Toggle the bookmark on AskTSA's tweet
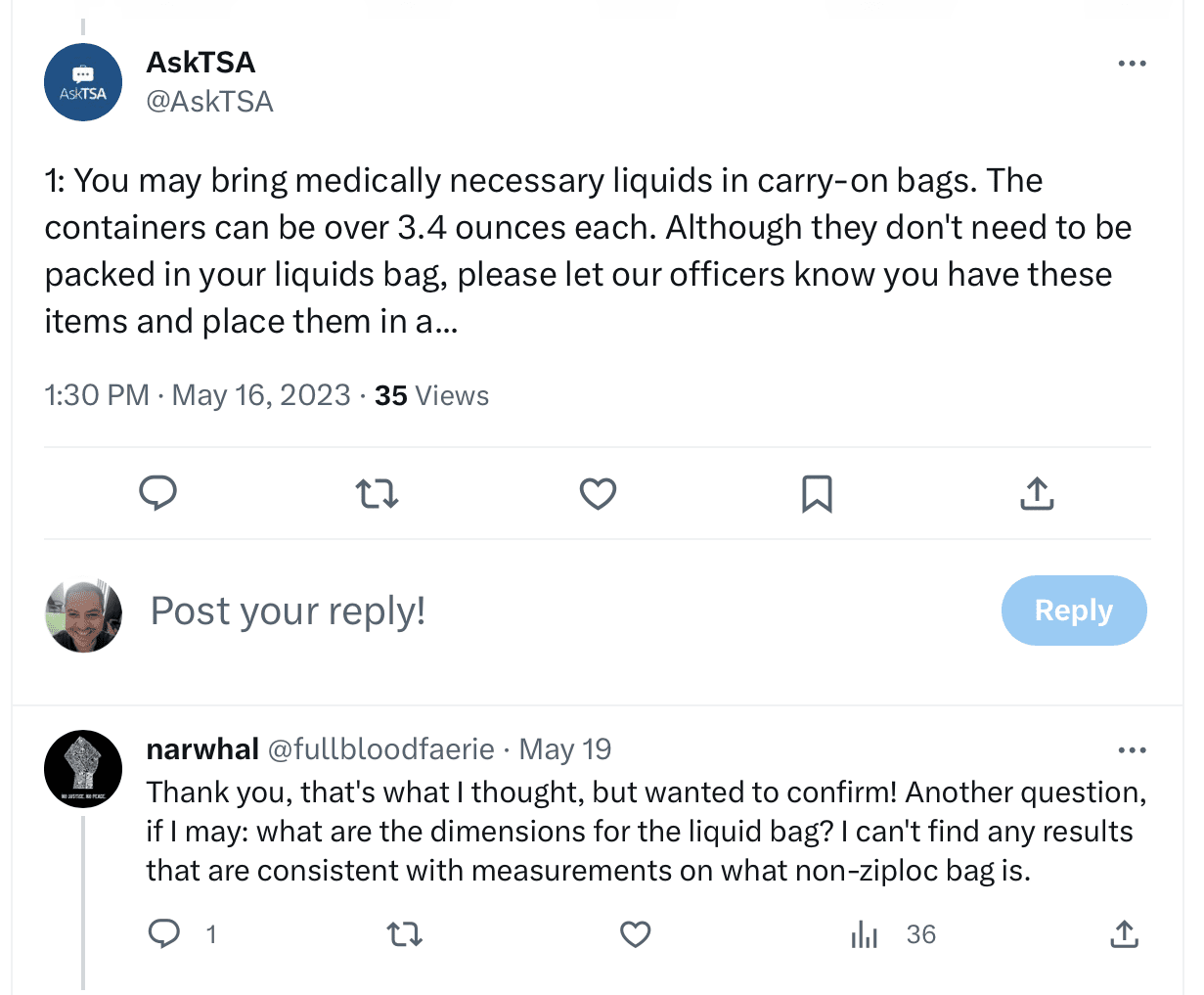The image size is (1204, 995). pyautogui.click(x=818, y=494)
